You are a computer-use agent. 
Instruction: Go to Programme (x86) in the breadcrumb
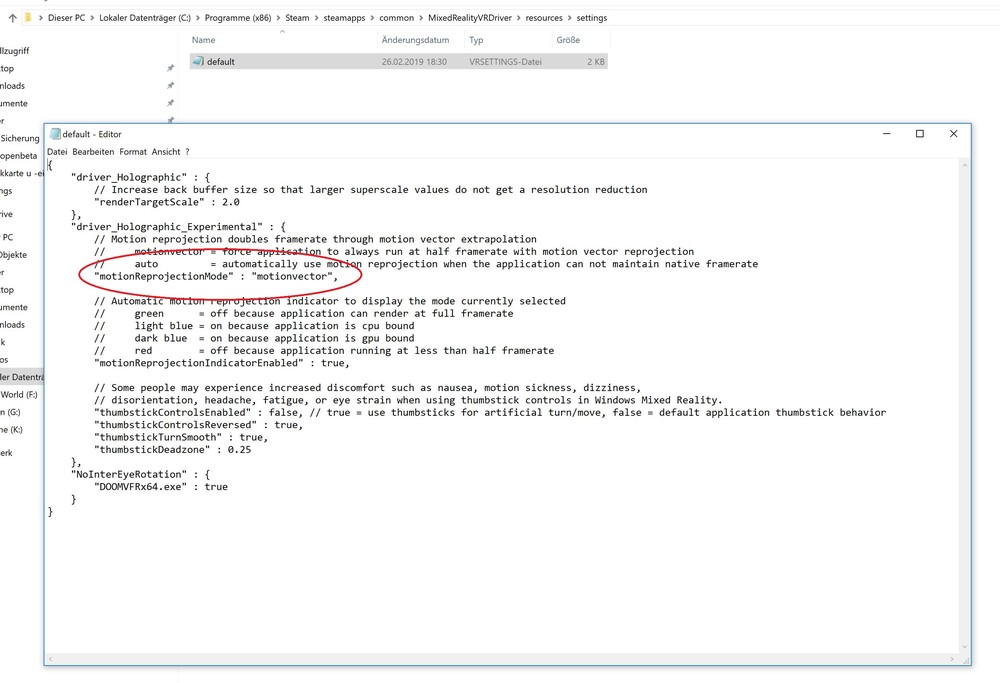(x=238, y=18)
